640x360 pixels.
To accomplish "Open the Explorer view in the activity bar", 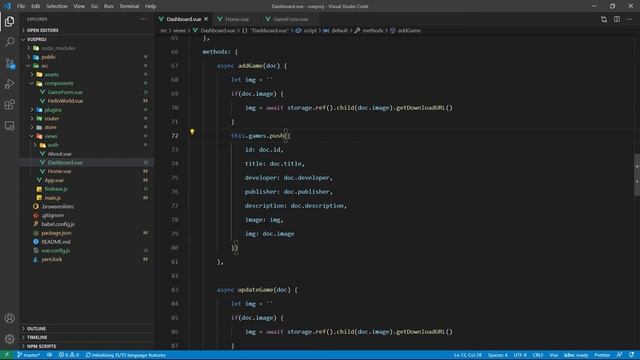I will click(9, 21).
